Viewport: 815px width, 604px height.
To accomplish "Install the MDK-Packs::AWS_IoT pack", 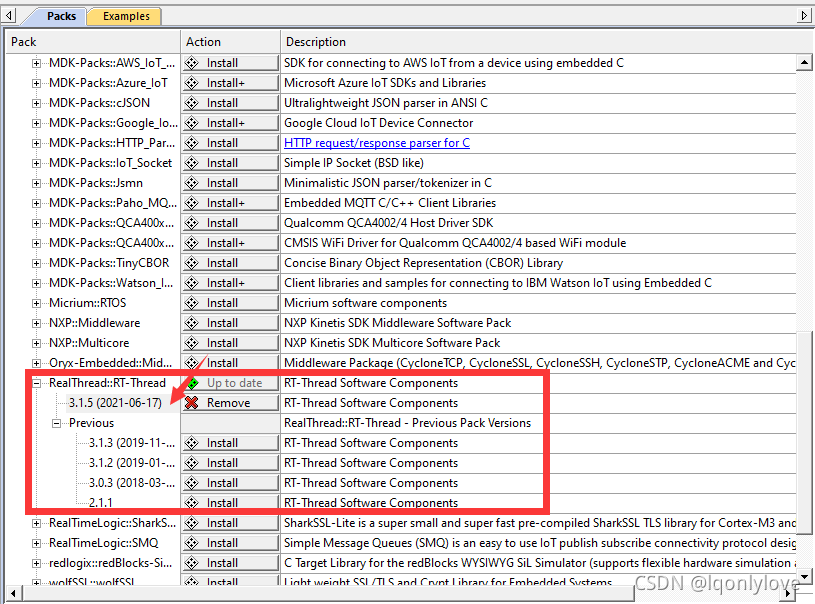I will (230, 63).
